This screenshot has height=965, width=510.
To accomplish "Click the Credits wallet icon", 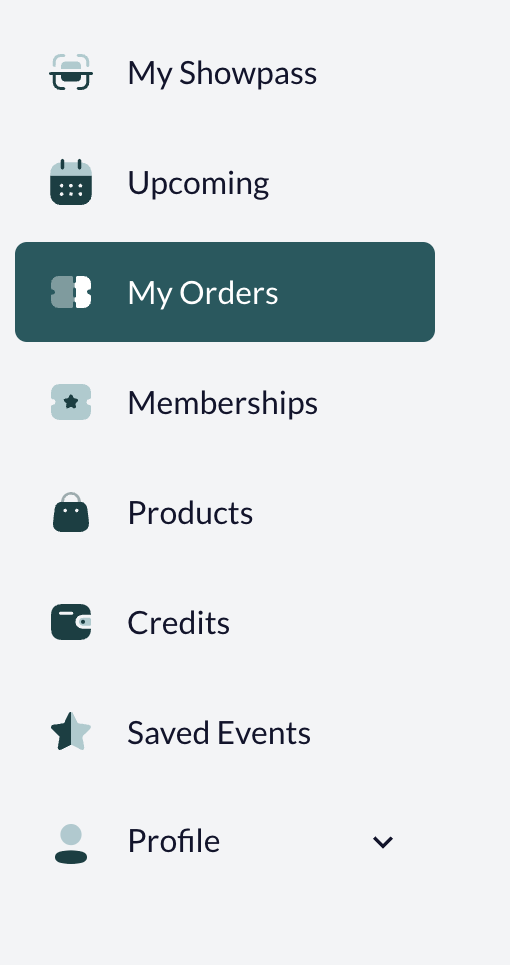I will tap(71, 622).
